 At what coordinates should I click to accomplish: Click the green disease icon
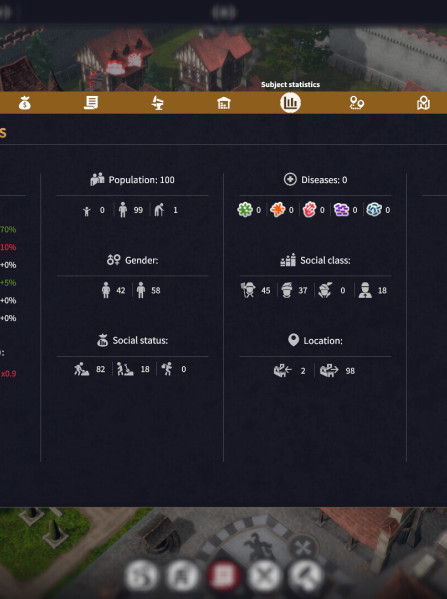(245, 210)
